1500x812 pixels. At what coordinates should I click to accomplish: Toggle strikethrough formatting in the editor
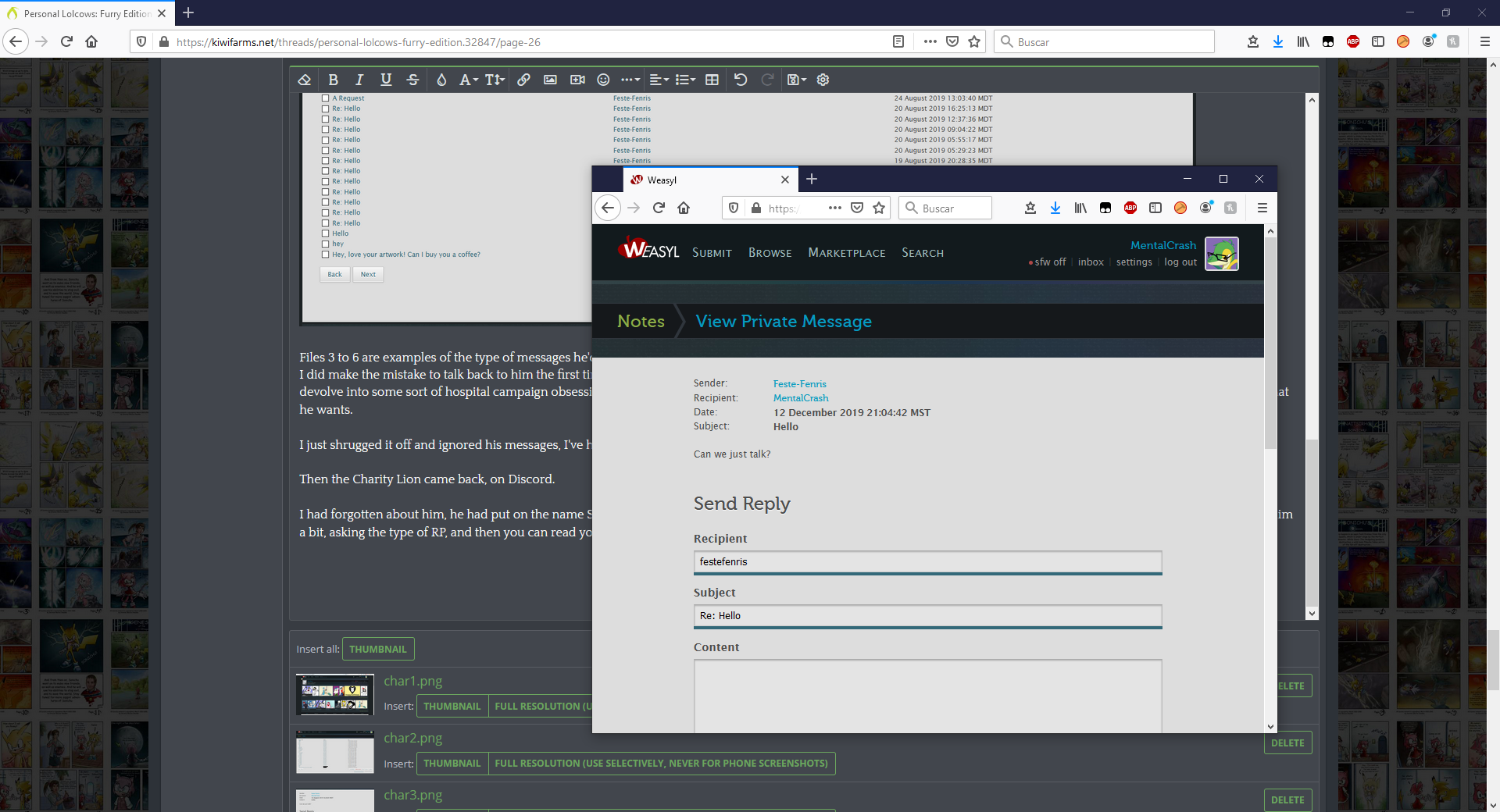pos(413,80)
